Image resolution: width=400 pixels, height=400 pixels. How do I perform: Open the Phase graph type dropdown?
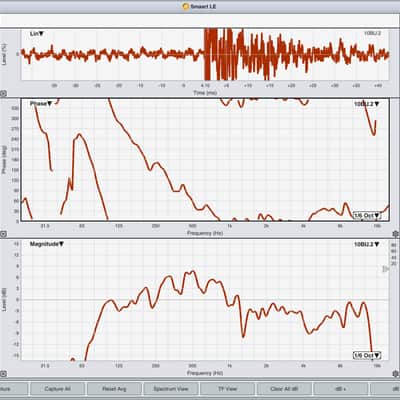41,104
